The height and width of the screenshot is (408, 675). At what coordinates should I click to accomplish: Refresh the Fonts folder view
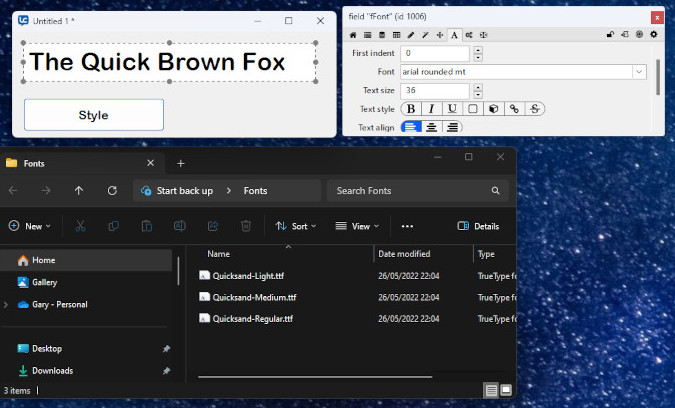(112, 190)
